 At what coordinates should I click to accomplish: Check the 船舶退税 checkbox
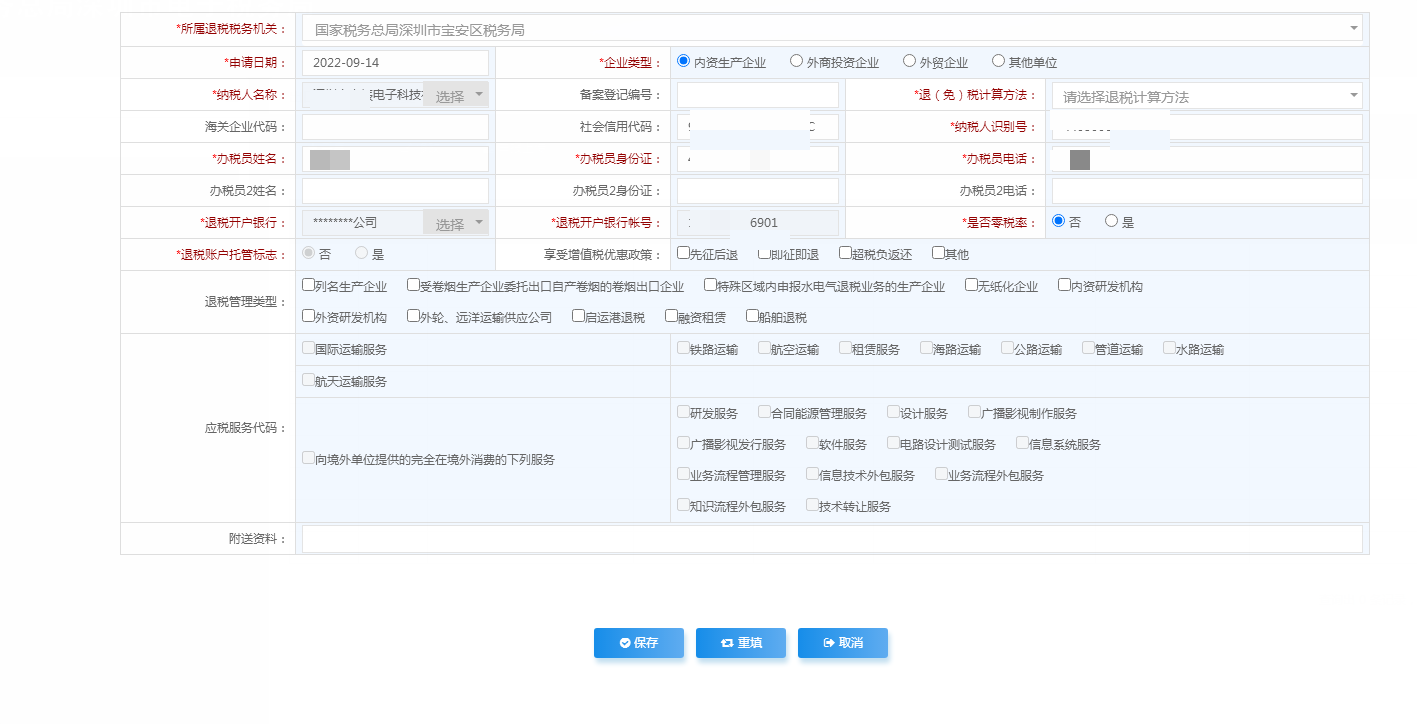click(x=752, y=316)
